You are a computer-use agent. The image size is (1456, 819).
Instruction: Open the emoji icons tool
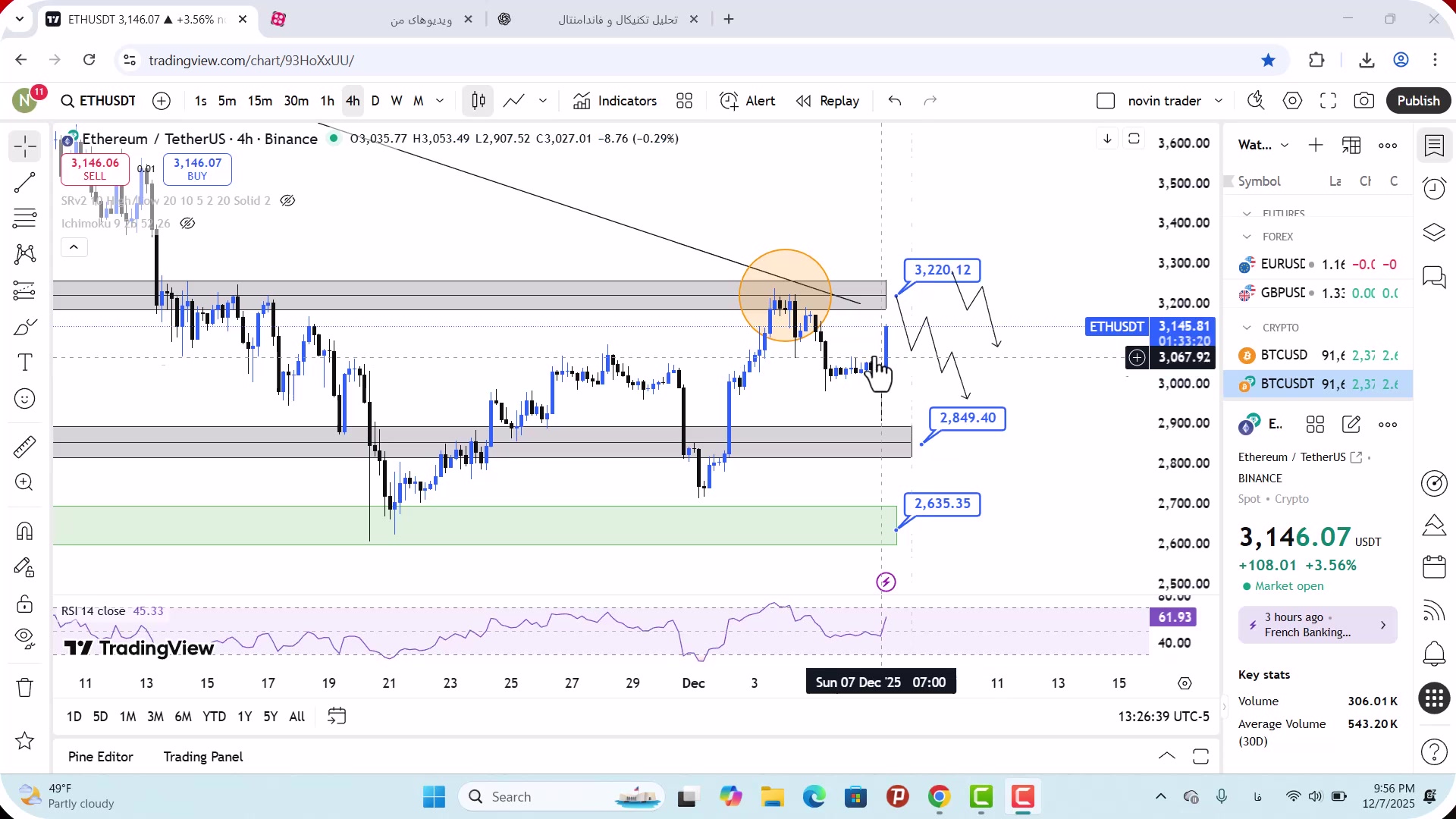coord(25,399)
